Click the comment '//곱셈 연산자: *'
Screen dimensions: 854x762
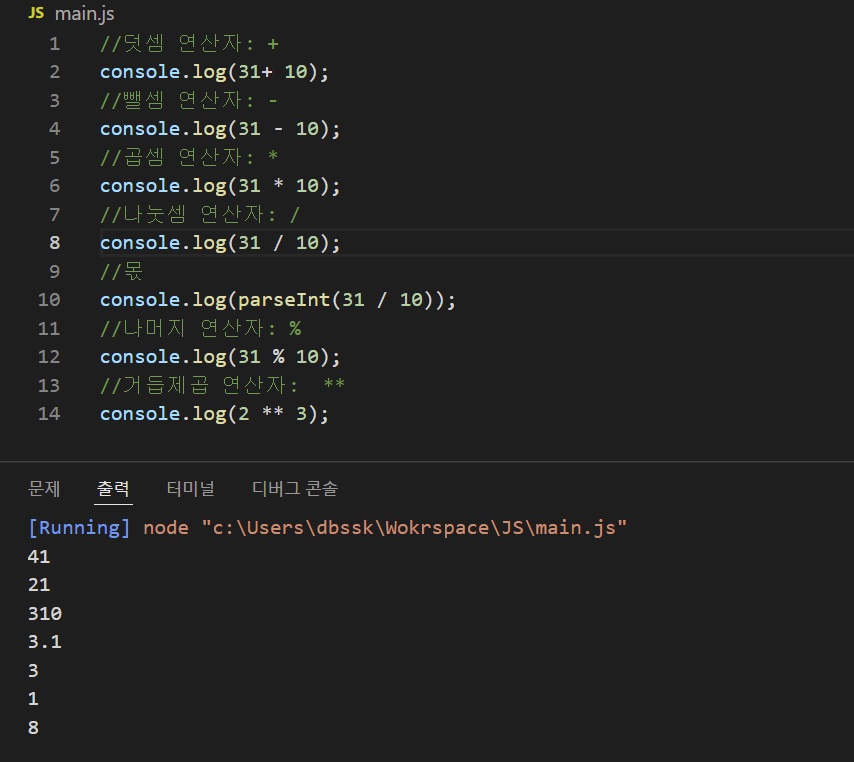click(x=189, y=157)
